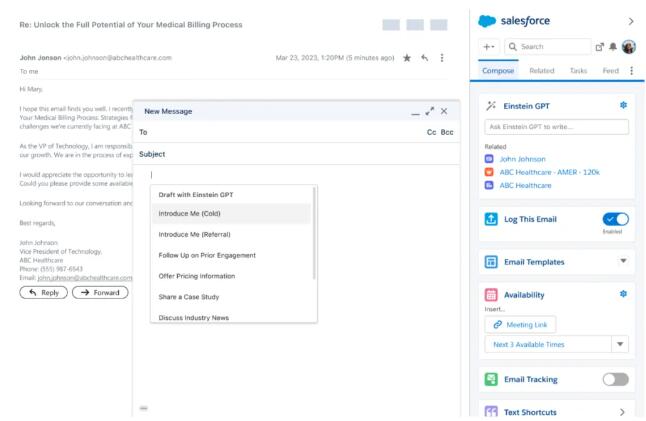
Task: Click the Salesforce notifications bell icon
Action: (x=613, y=47)
